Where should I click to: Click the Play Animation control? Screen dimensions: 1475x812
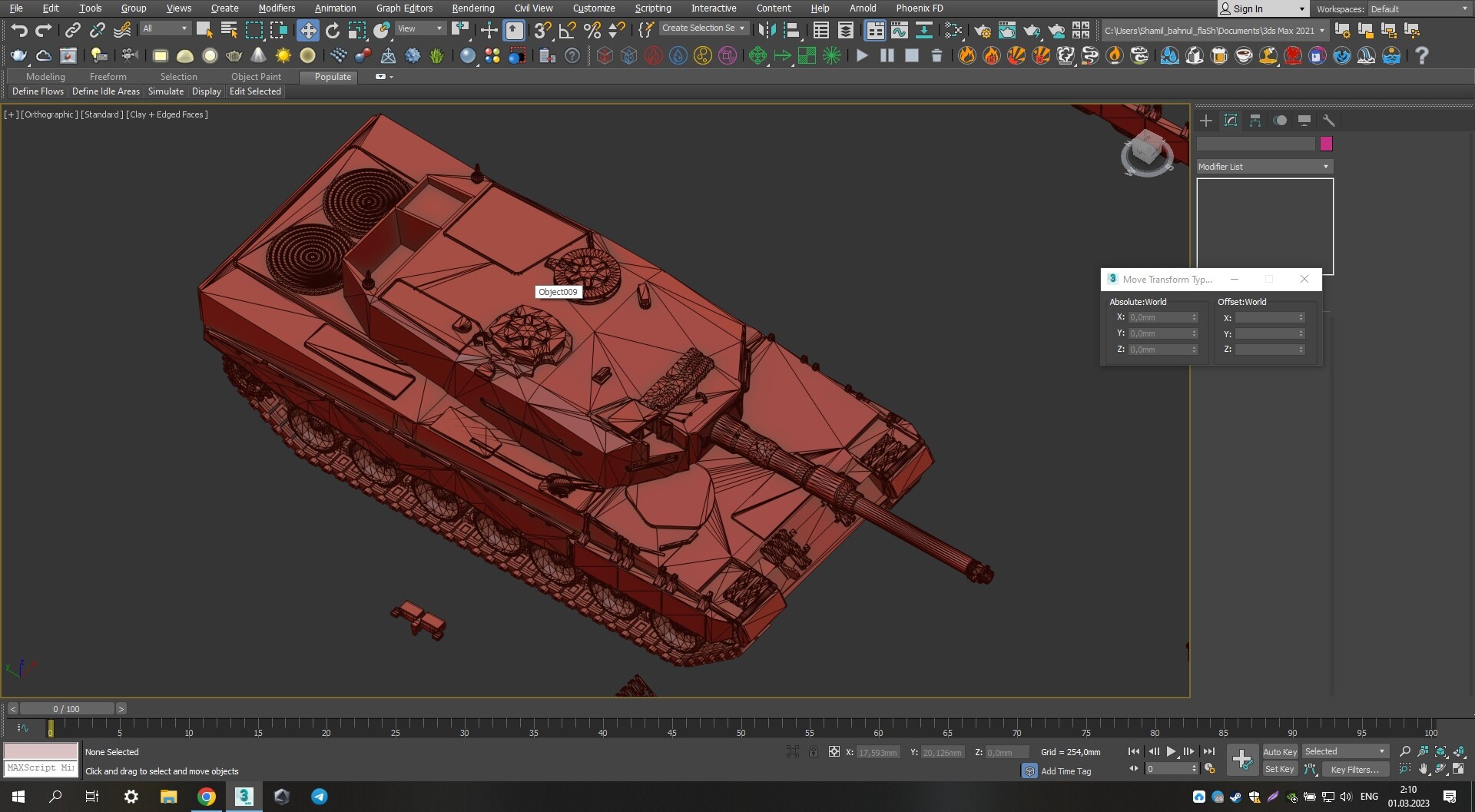point(1171,751)
